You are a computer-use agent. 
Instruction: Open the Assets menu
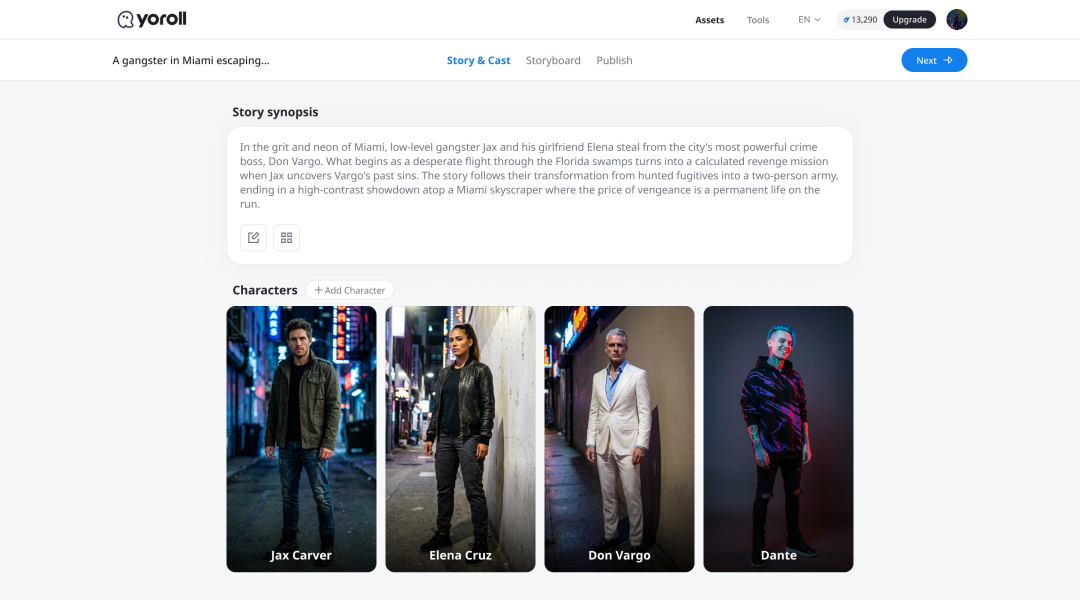tap(709, 20)
